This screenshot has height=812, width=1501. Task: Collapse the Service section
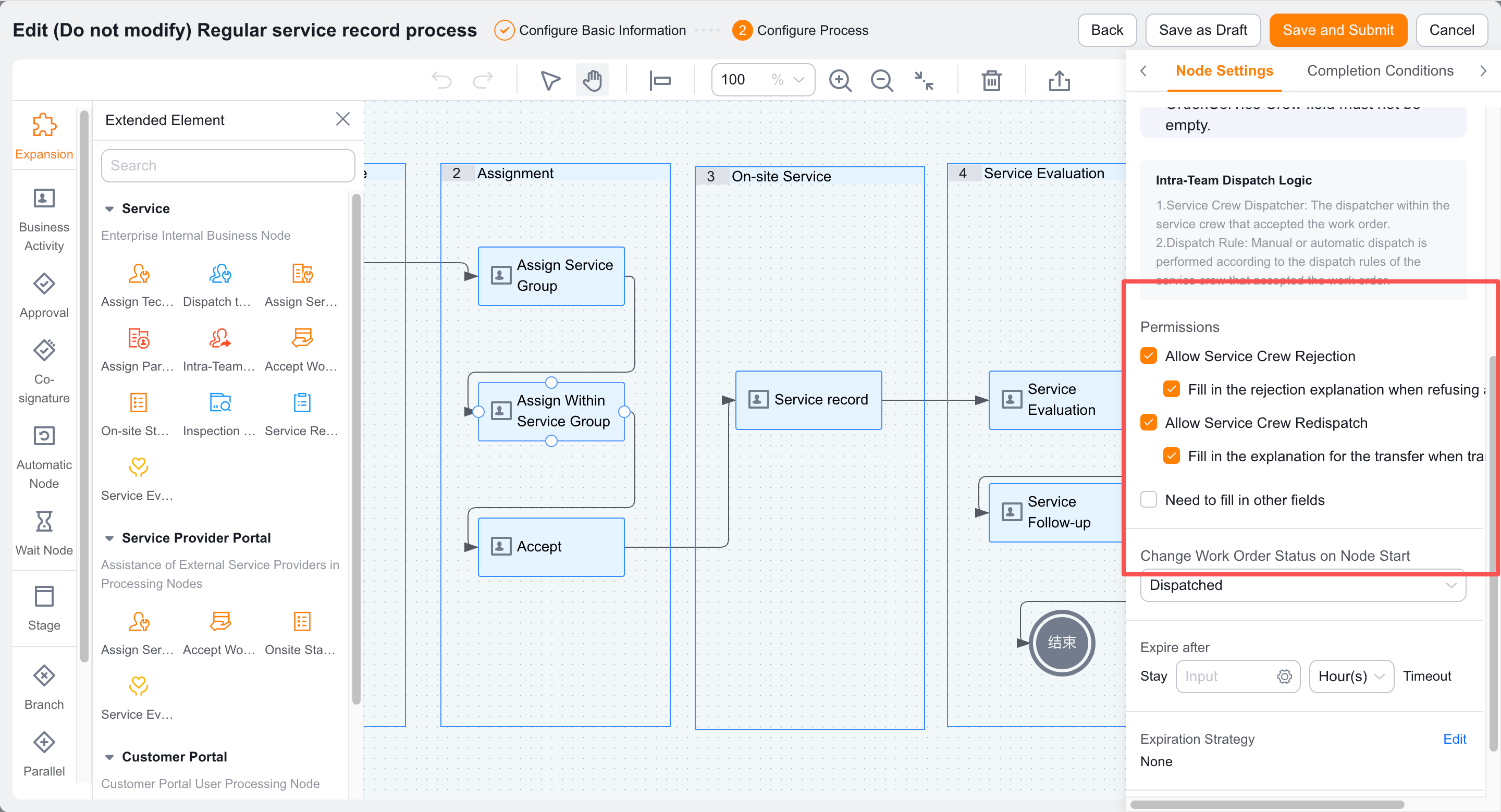coord(109,208)
